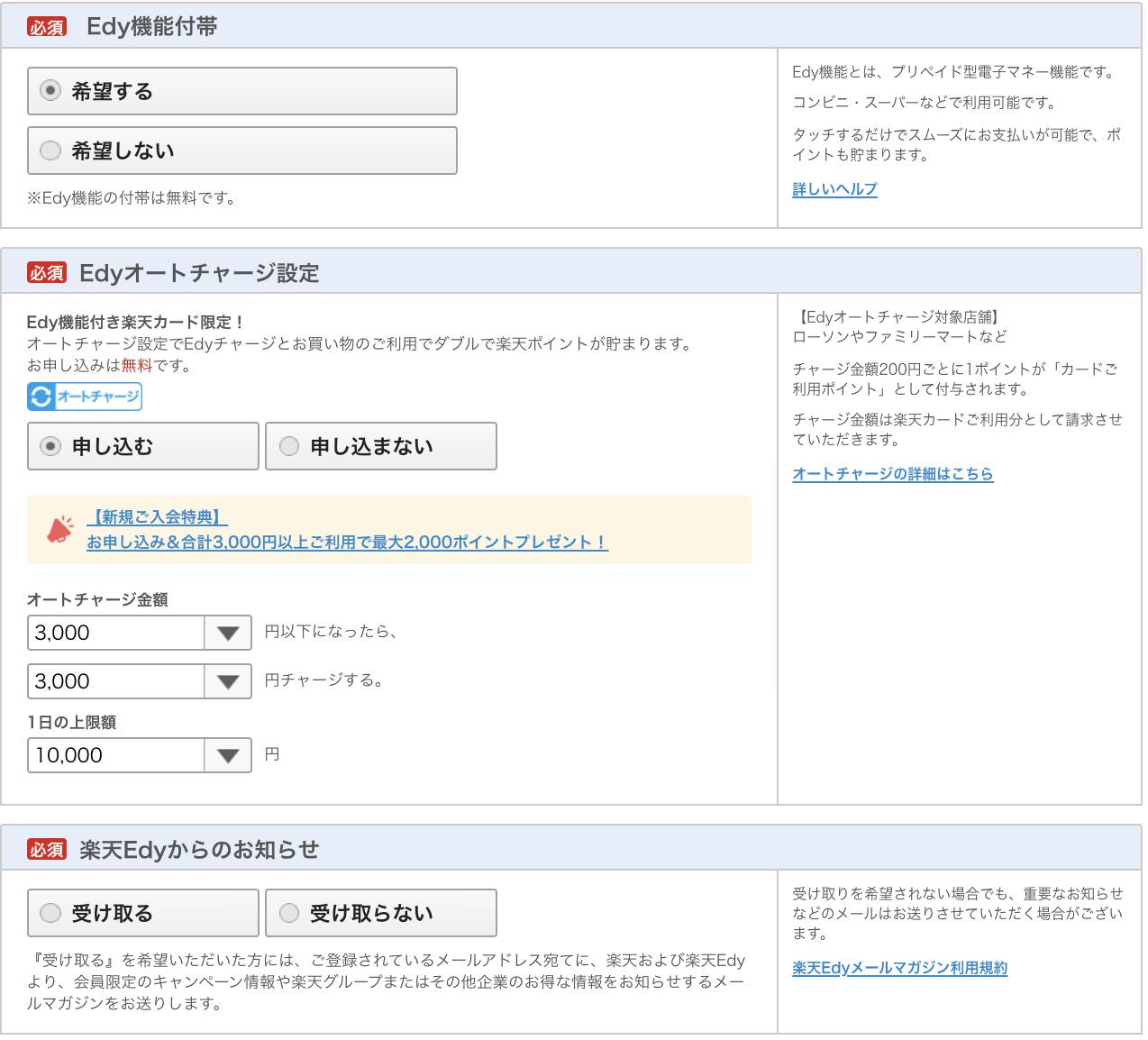Open the 1日の上限額 dropdown
Image resolution: width=1148 pixels, height=1040 pixels.
tap(227, 754)
